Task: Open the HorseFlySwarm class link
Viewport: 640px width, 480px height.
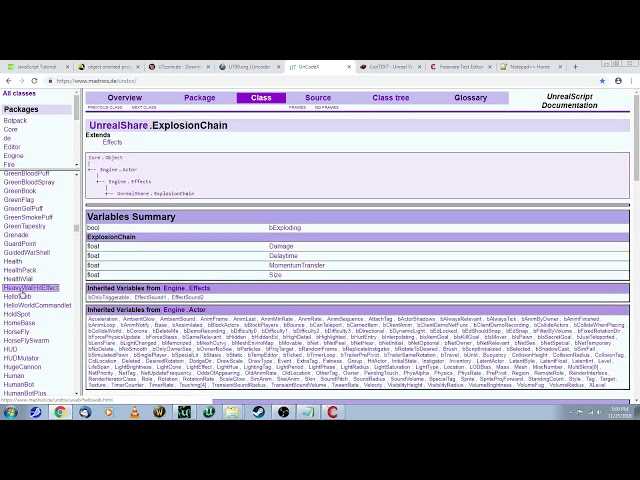Action: [x=26, y=340]
